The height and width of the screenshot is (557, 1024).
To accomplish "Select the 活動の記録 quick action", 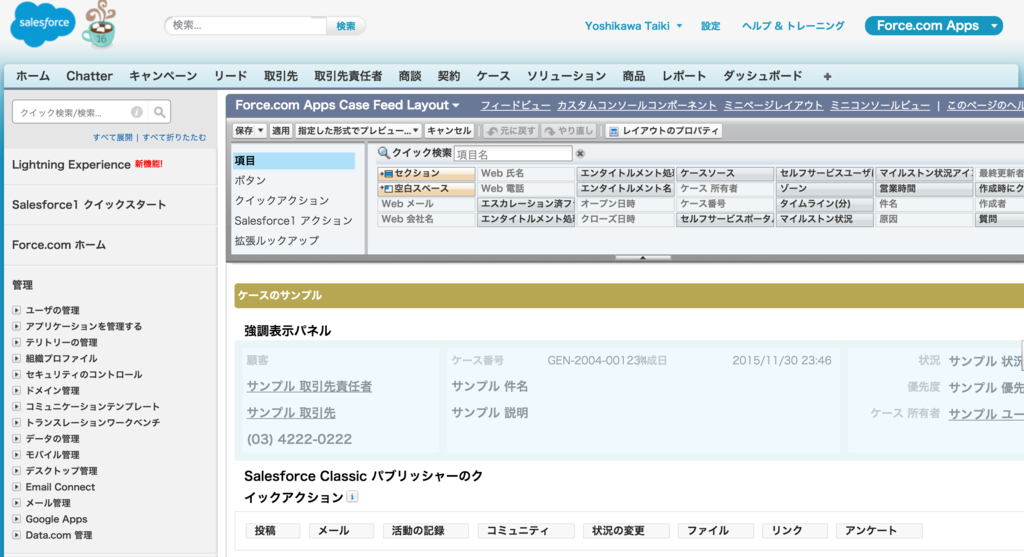I will tap(425, 531).
